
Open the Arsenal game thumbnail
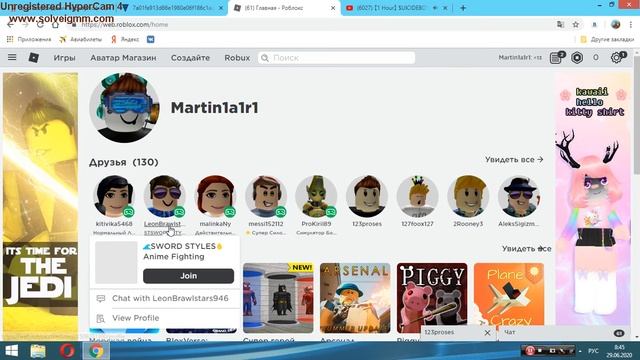(x=355, y=298)
